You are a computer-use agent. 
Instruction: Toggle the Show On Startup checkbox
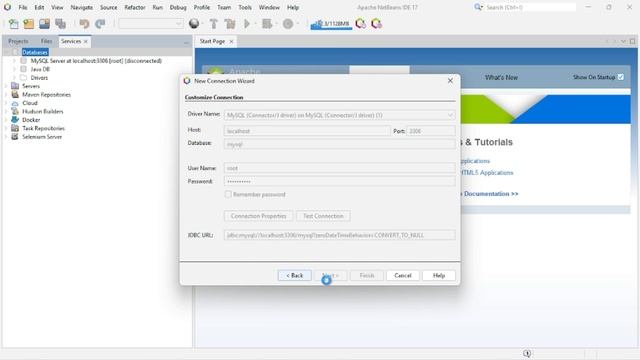[621, 77]
